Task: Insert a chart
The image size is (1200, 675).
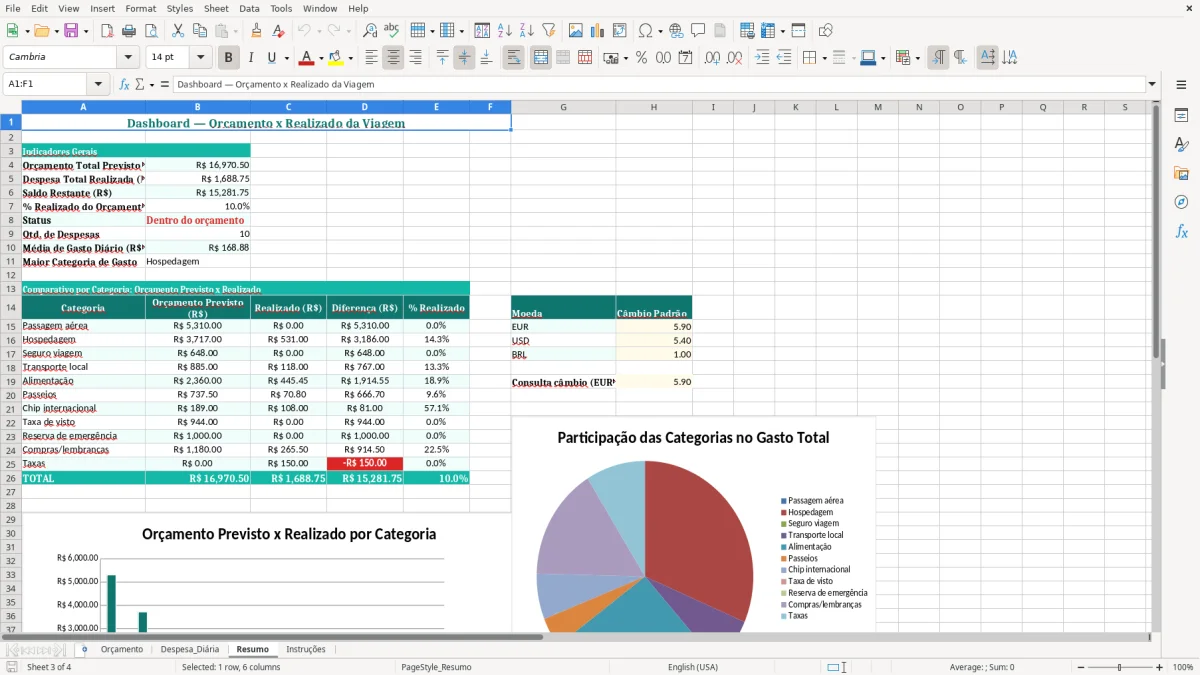Action: 598,31
